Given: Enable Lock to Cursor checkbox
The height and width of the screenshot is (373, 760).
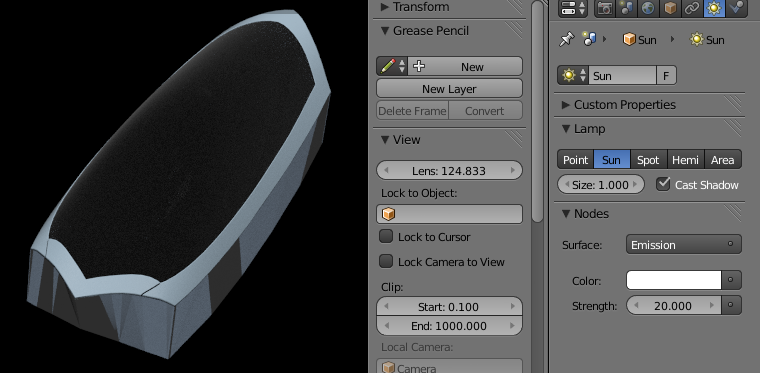Looking at the screenshot, I should click(386, 236).
